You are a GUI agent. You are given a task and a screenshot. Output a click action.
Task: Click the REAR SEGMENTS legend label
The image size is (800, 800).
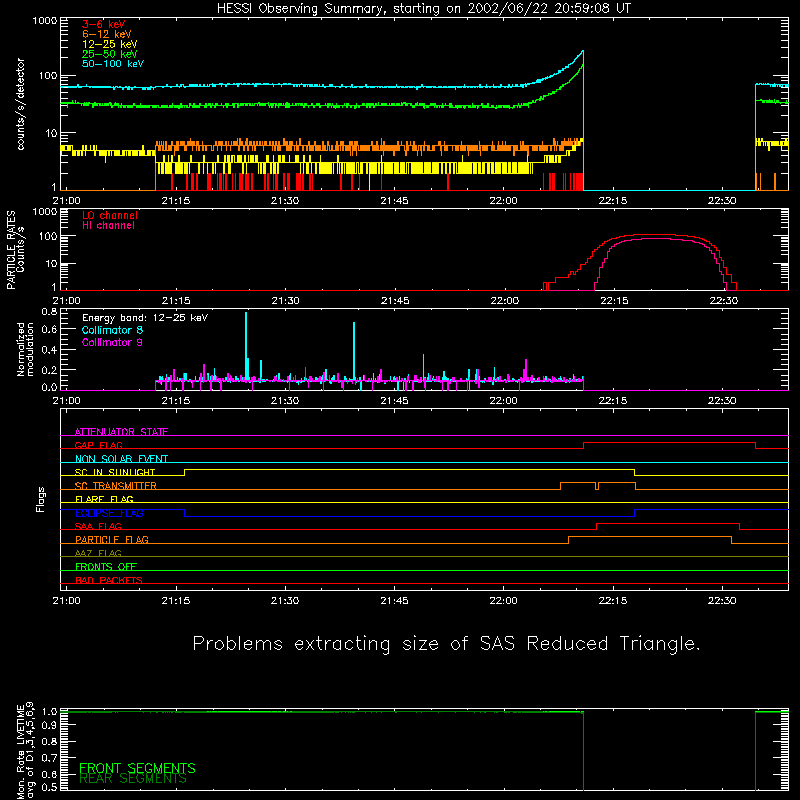133,779
